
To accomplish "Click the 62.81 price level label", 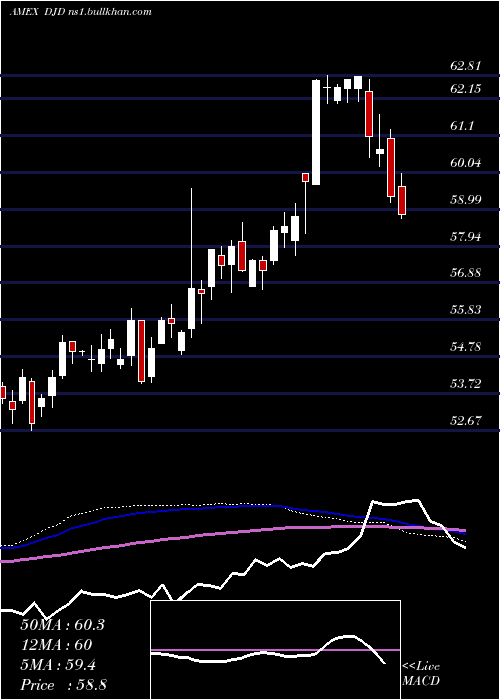I will pyautogui.click(x=466, y=66).
